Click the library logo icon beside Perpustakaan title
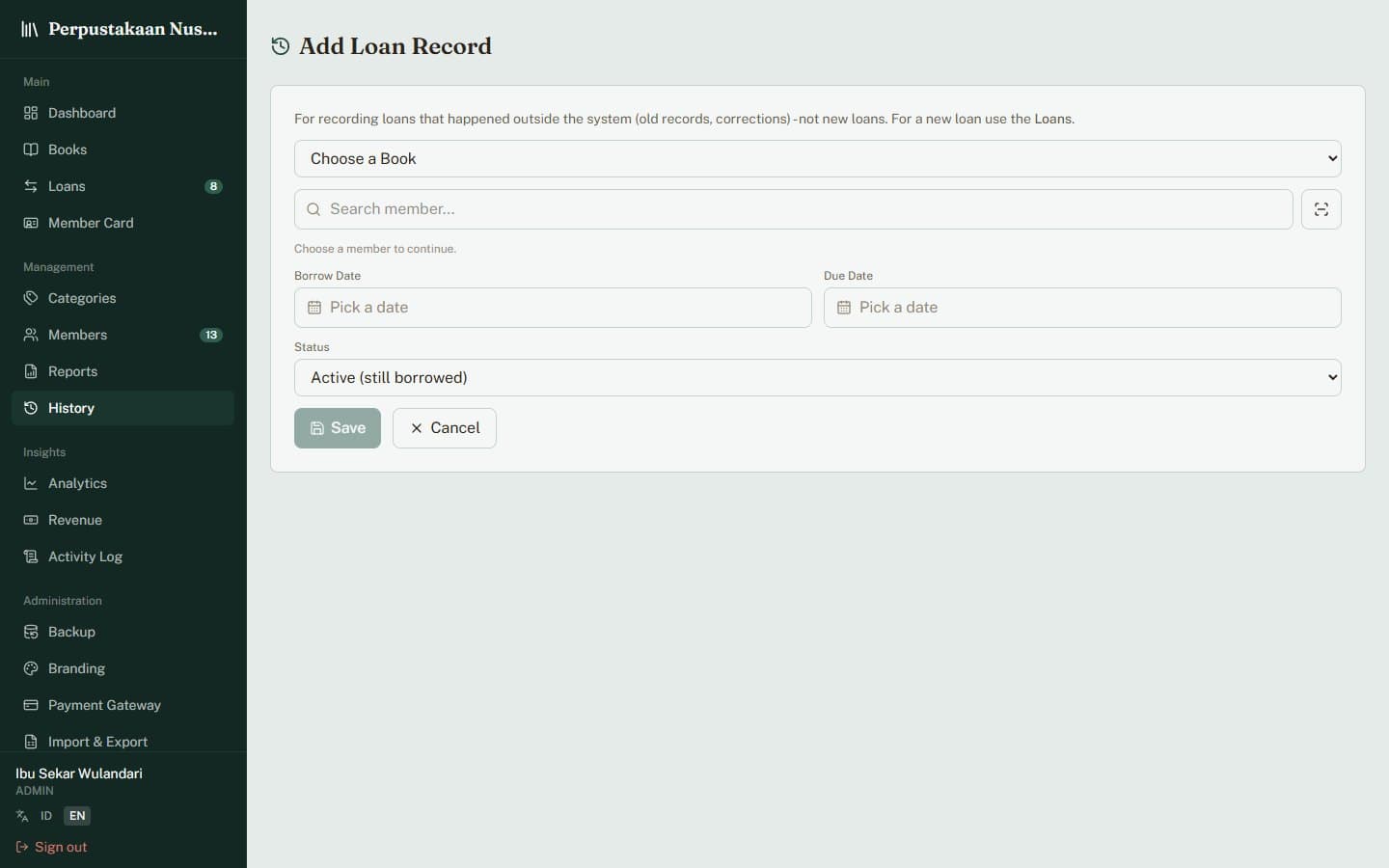The image size is (1389, 868). pos(30,29)
